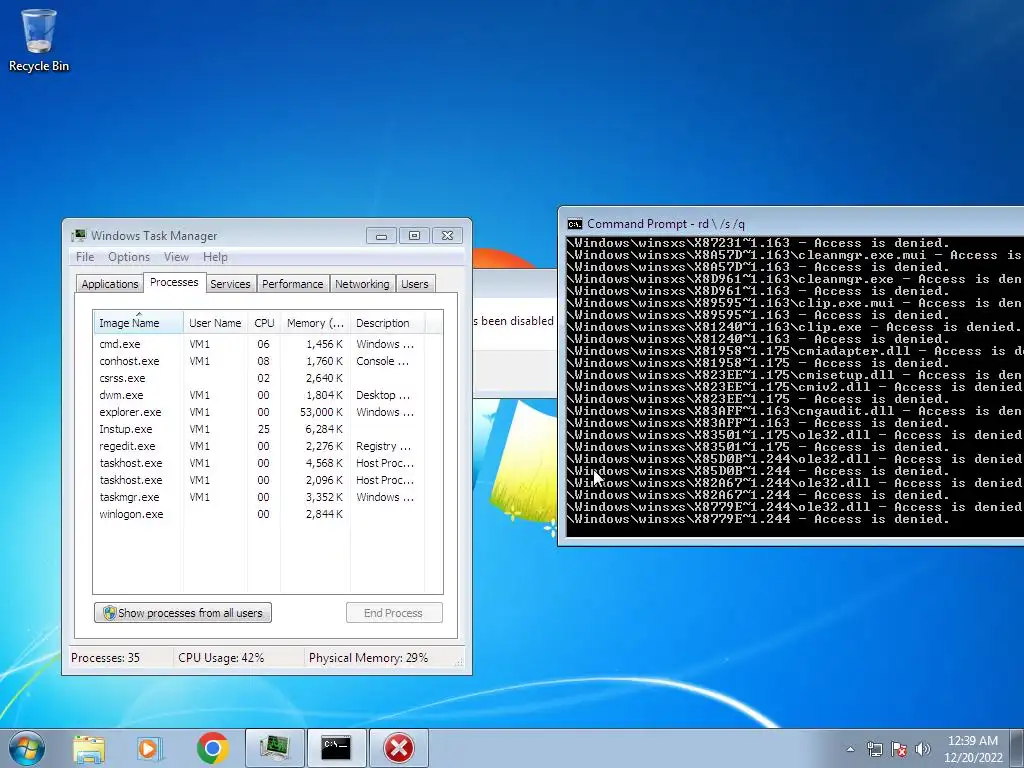Select the Instup.exe process row
The width and height of the screenshot is (1024, 768).
coord(268,429)
